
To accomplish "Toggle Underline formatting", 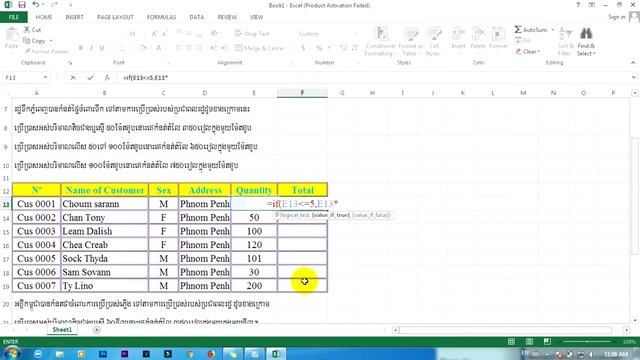I will [x=102, y=48].
